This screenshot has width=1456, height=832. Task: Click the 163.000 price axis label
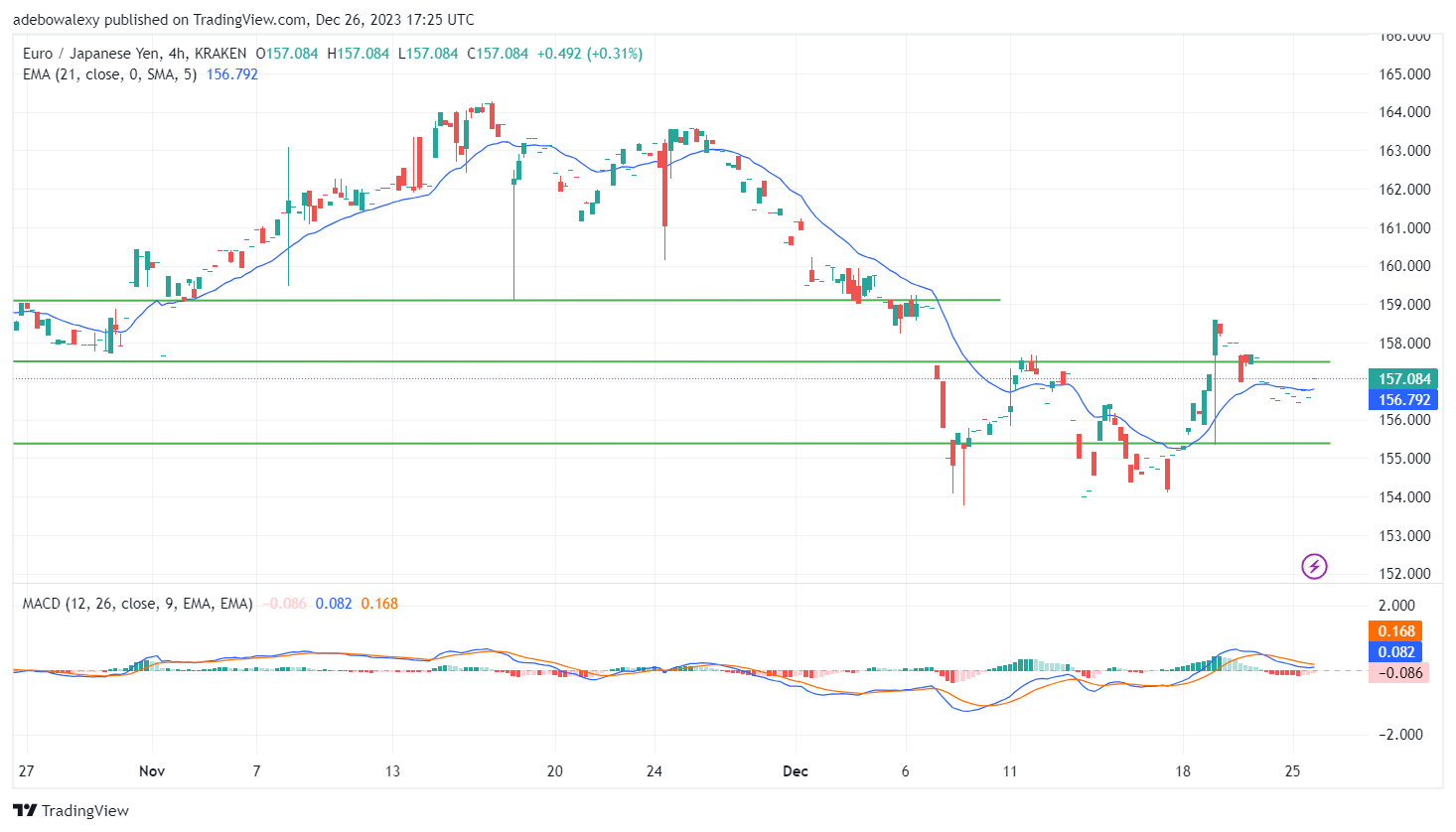click(1404, 151)
